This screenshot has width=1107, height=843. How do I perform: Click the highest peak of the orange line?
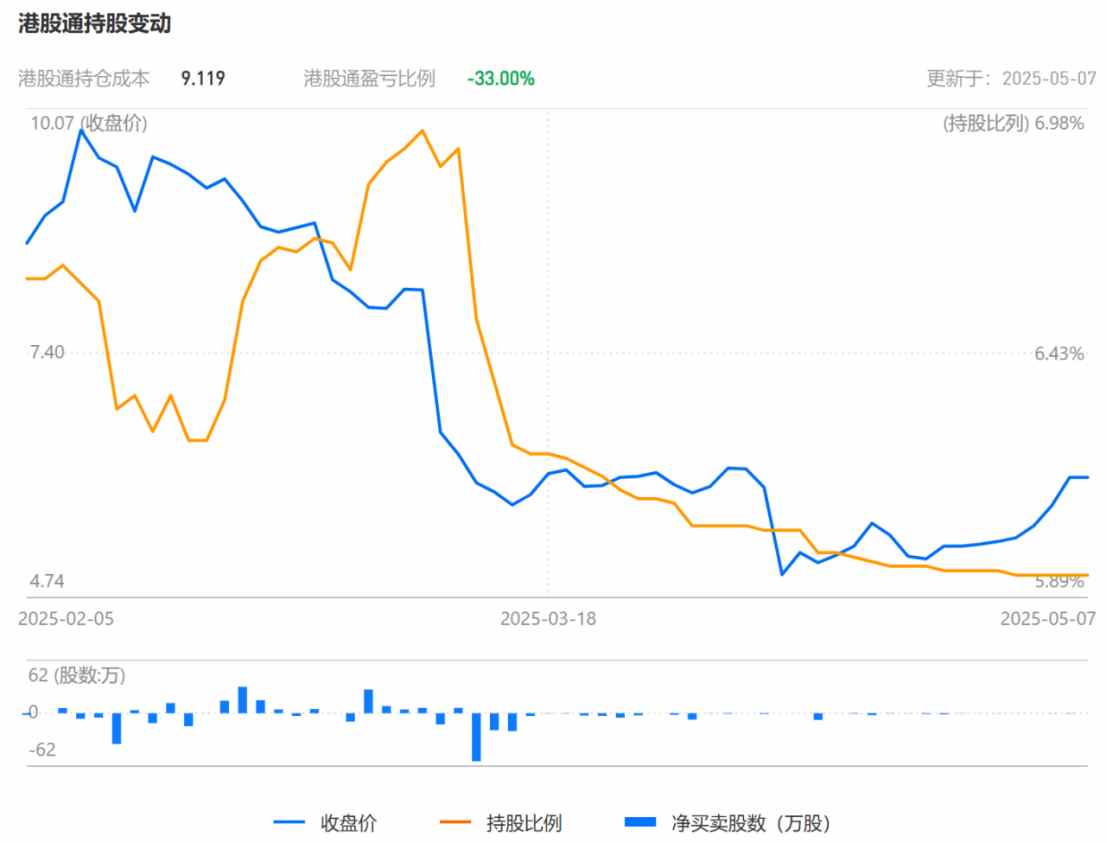[422, 131]
